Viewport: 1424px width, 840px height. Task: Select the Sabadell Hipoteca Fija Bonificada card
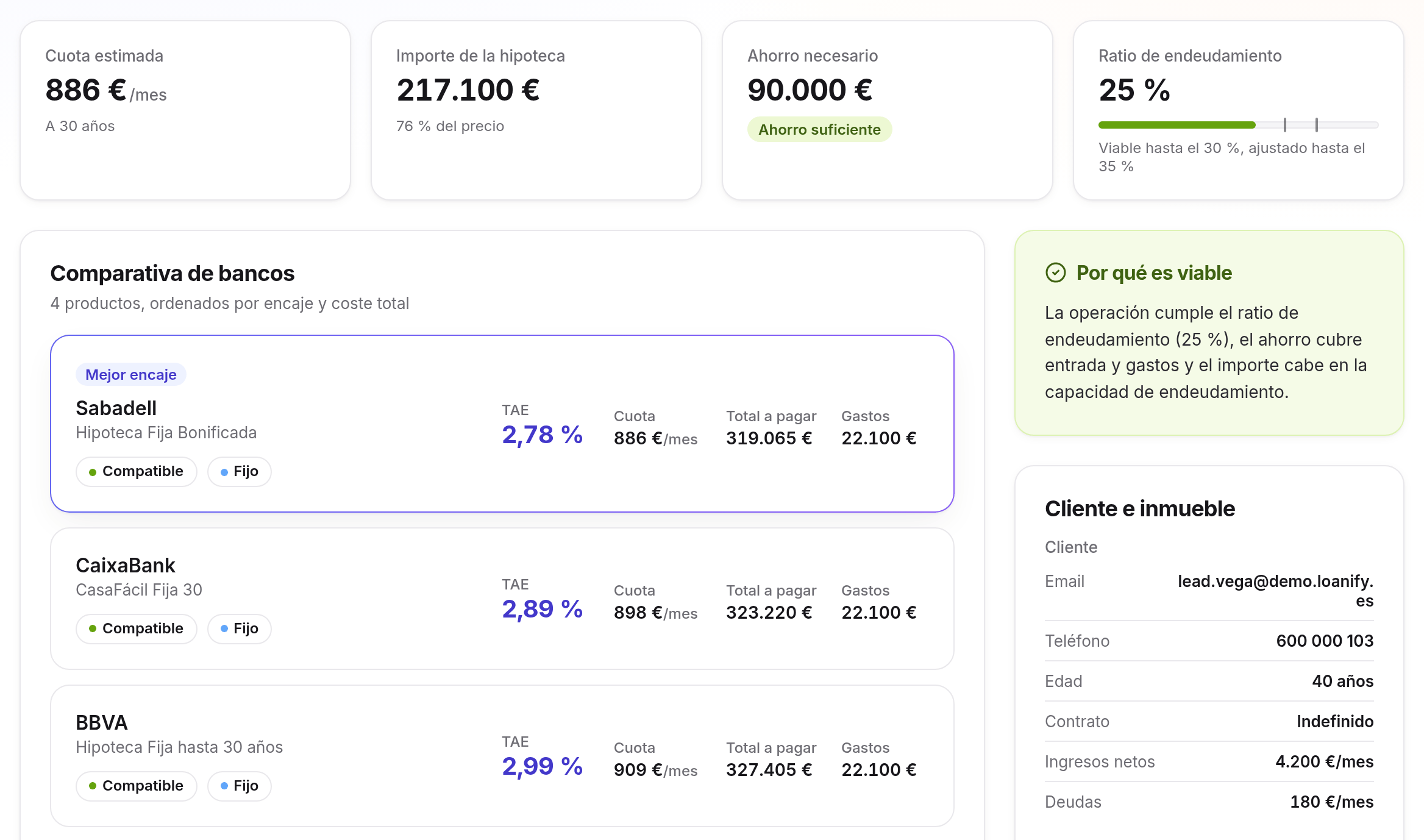502,424
